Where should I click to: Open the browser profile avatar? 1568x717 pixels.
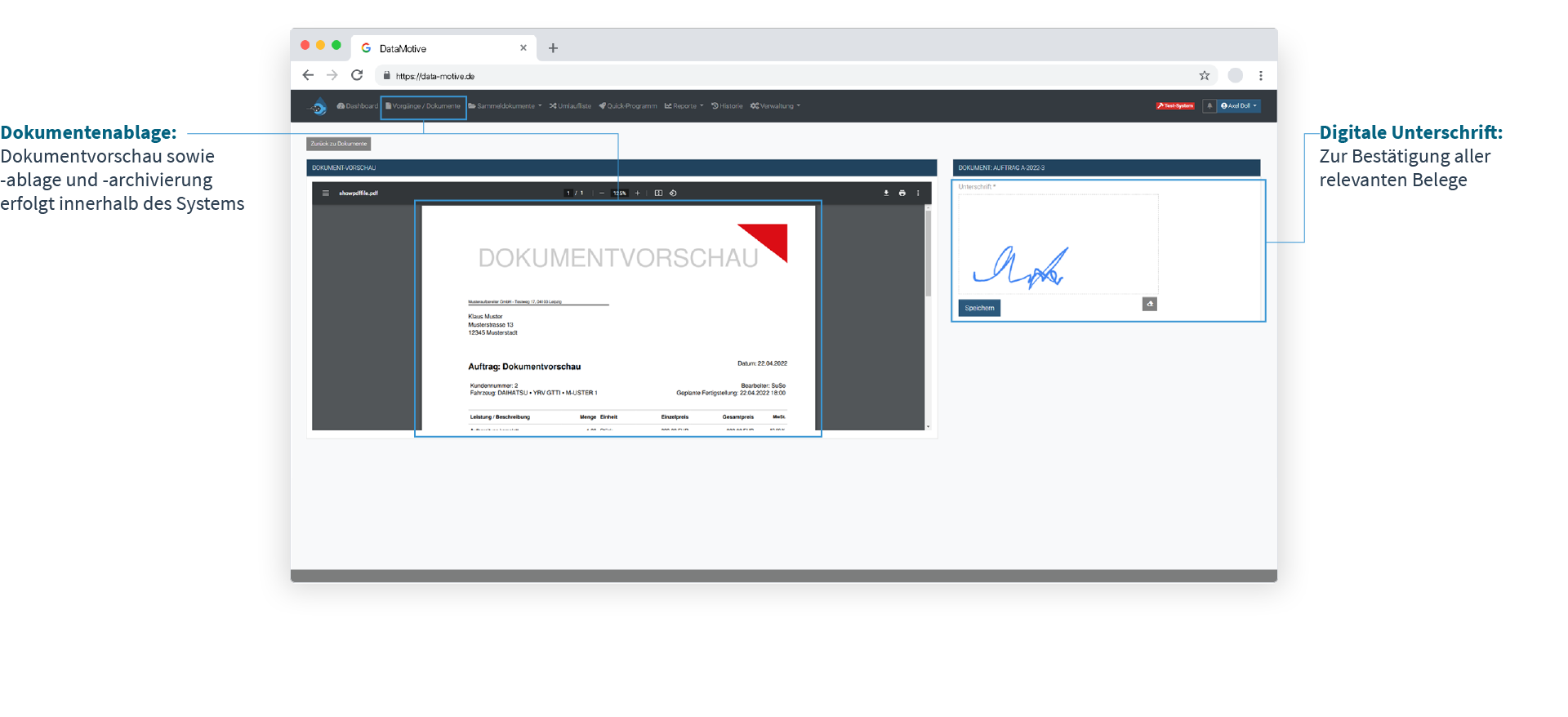point(1236,75)
